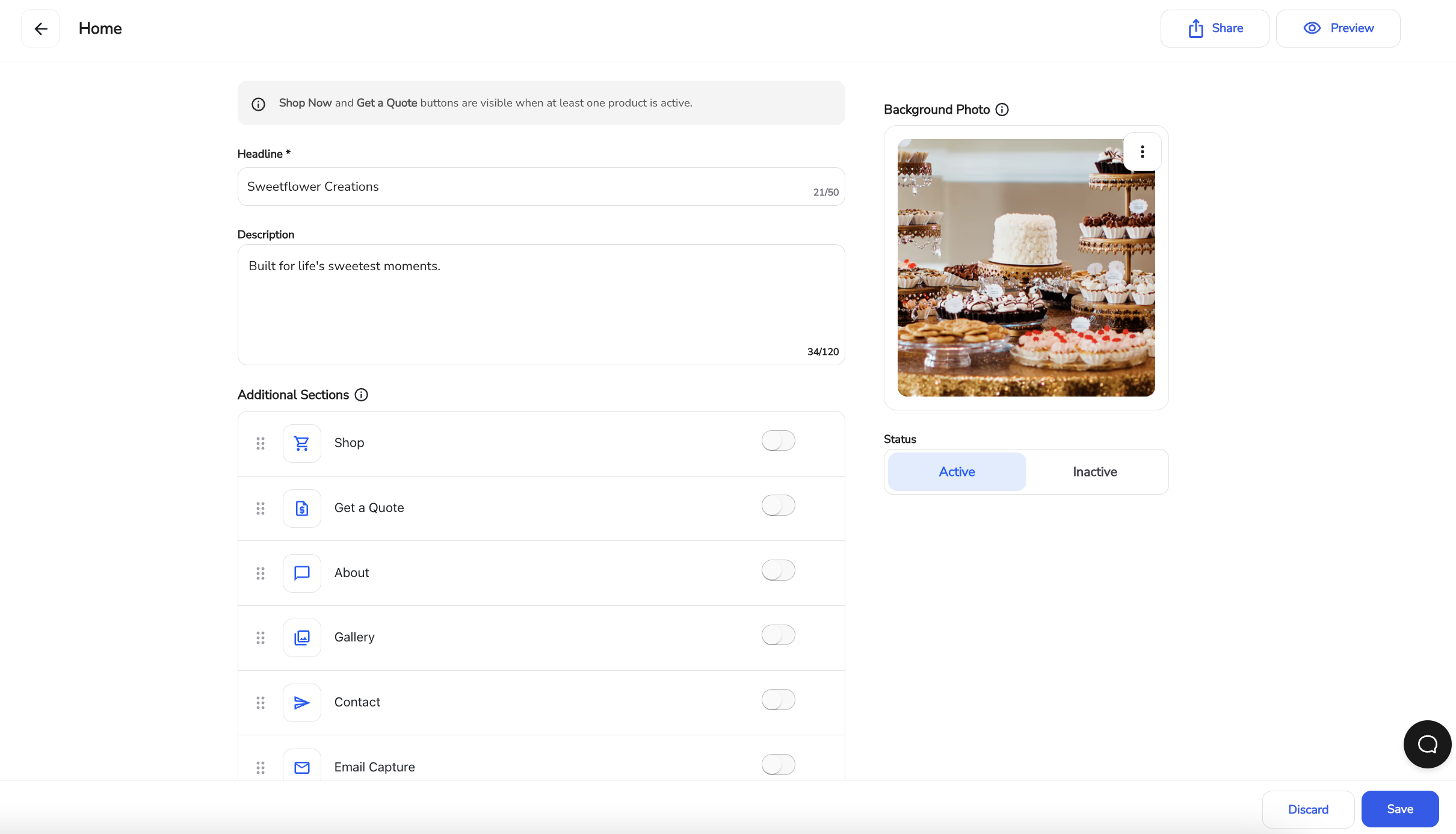Show info about Additional Sections
This screenshot has height=834, width=1456.
point(361,395)
